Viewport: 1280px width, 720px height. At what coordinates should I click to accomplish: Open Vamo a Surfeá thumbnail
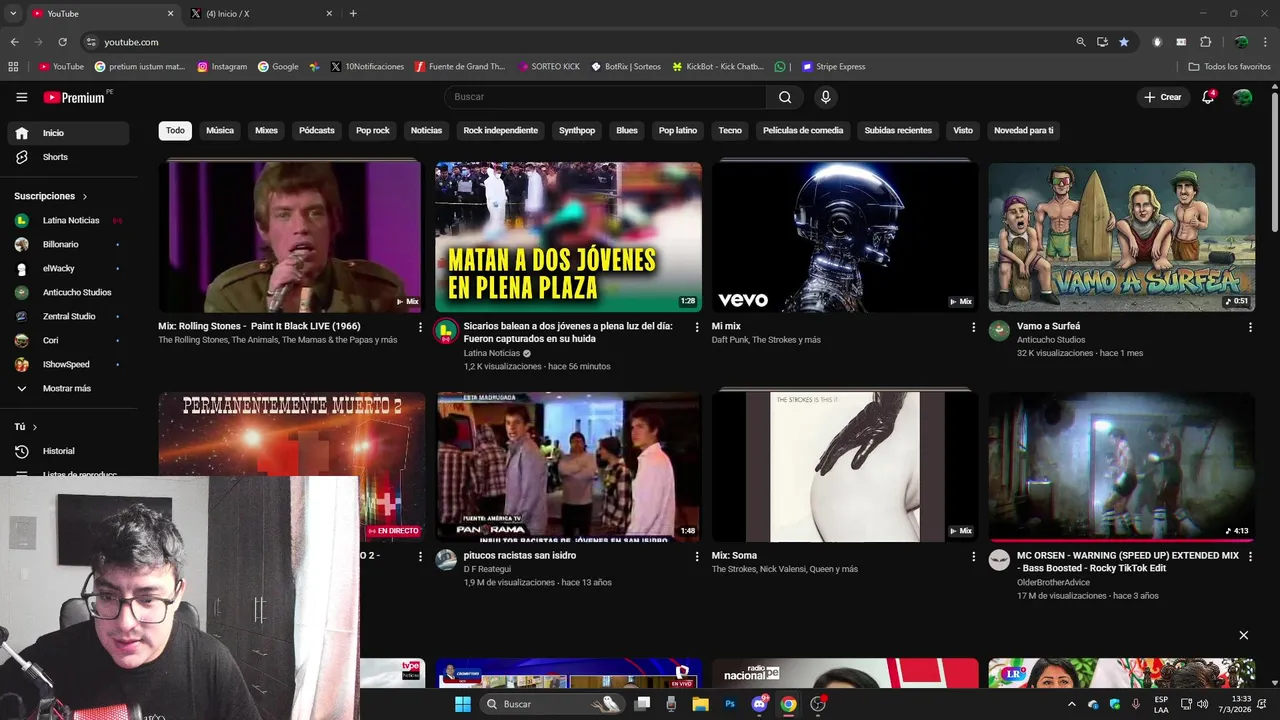1122,237
